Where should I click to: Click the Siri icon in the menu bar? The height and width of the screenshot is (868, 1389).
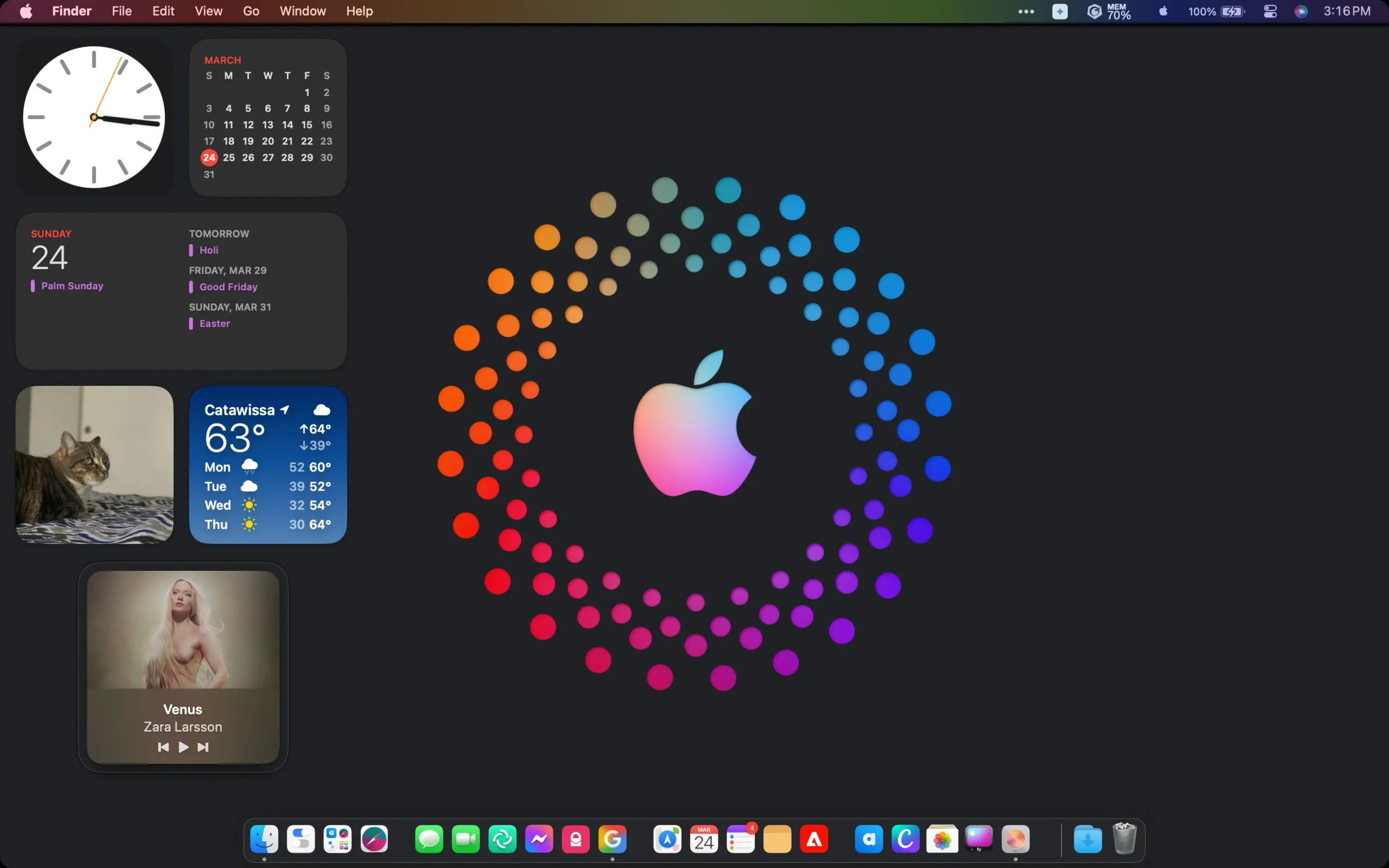[1301, 11]
